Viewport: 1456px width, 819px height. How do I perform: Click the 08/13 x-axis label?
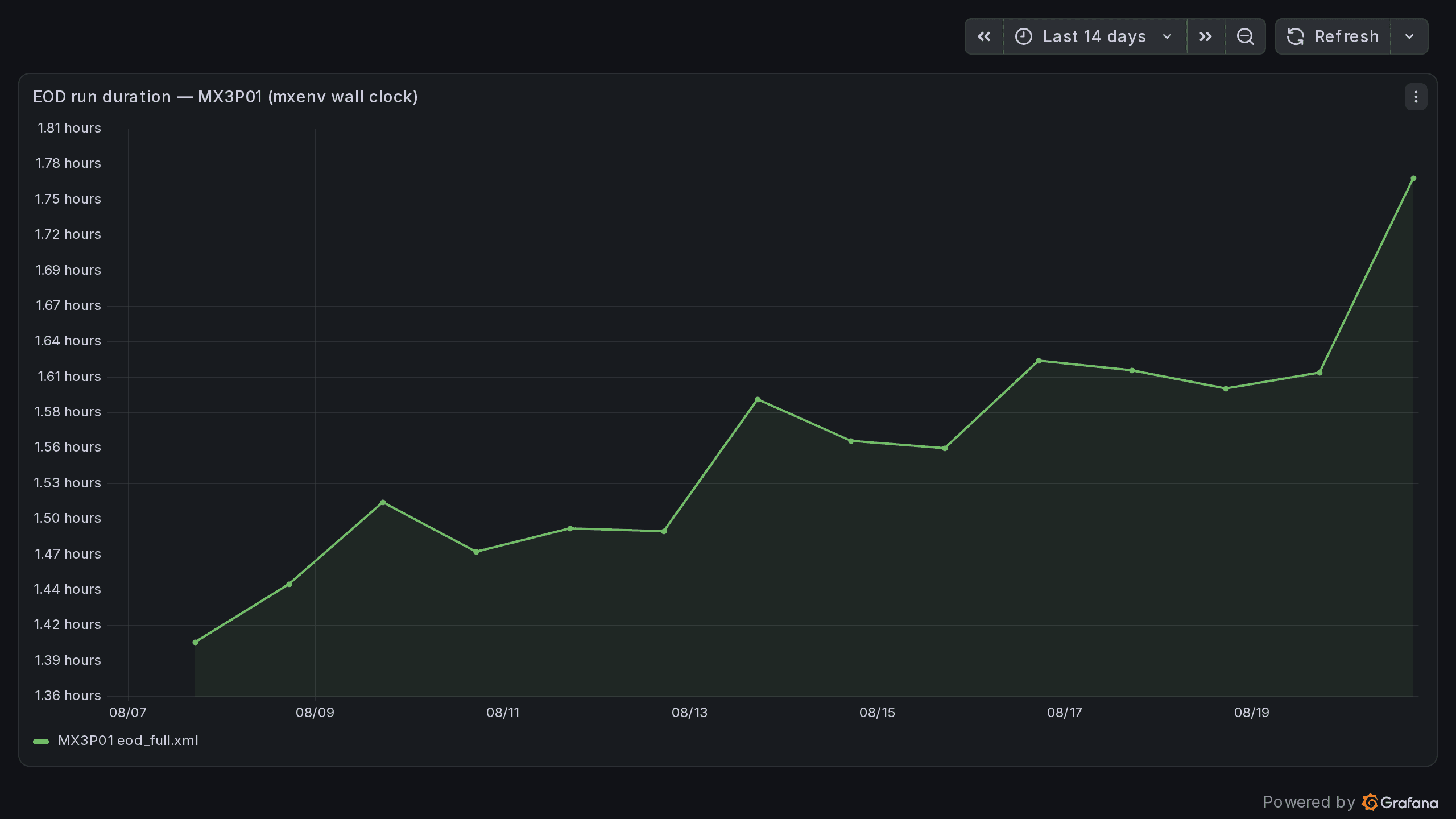(689, 713)
